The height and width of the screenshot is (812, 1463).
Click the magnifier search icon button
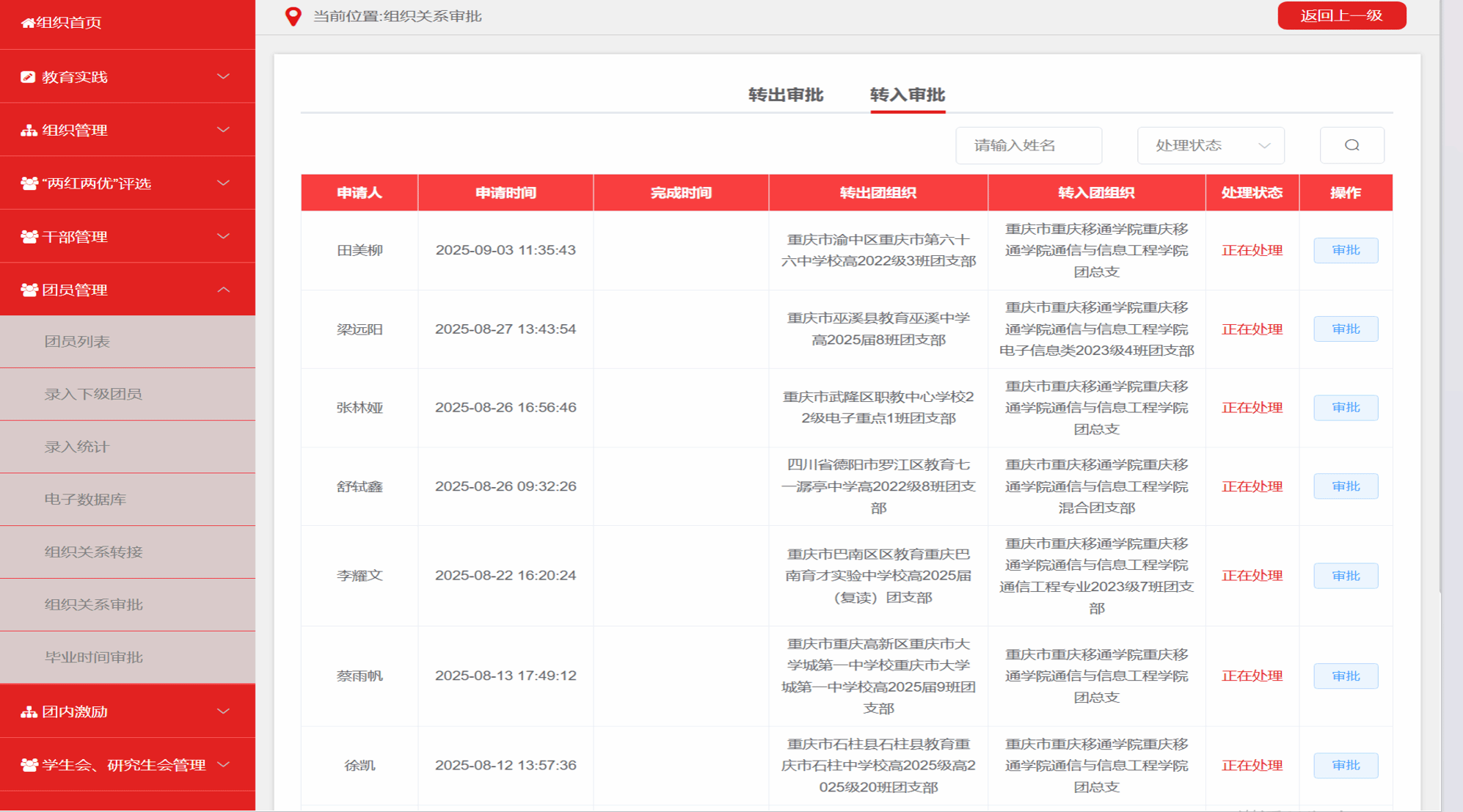tap(1351, 145)
